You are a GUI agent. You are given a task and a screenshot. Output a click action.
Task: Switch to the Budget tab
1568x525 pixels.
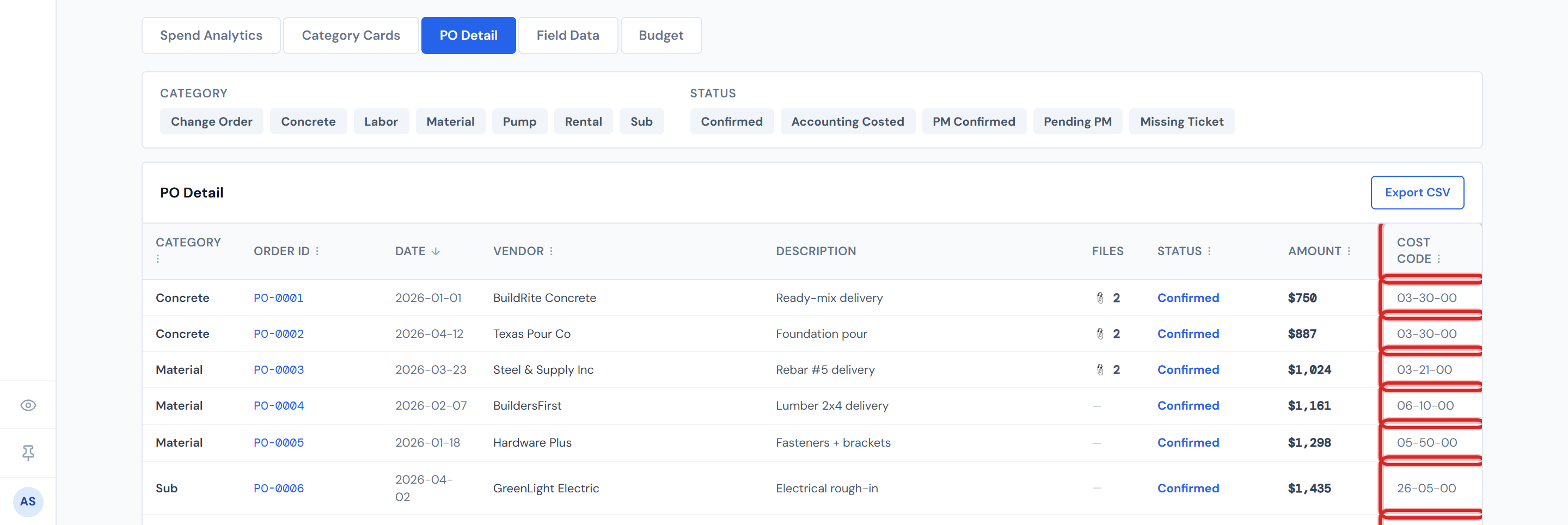tap(661, 35)
